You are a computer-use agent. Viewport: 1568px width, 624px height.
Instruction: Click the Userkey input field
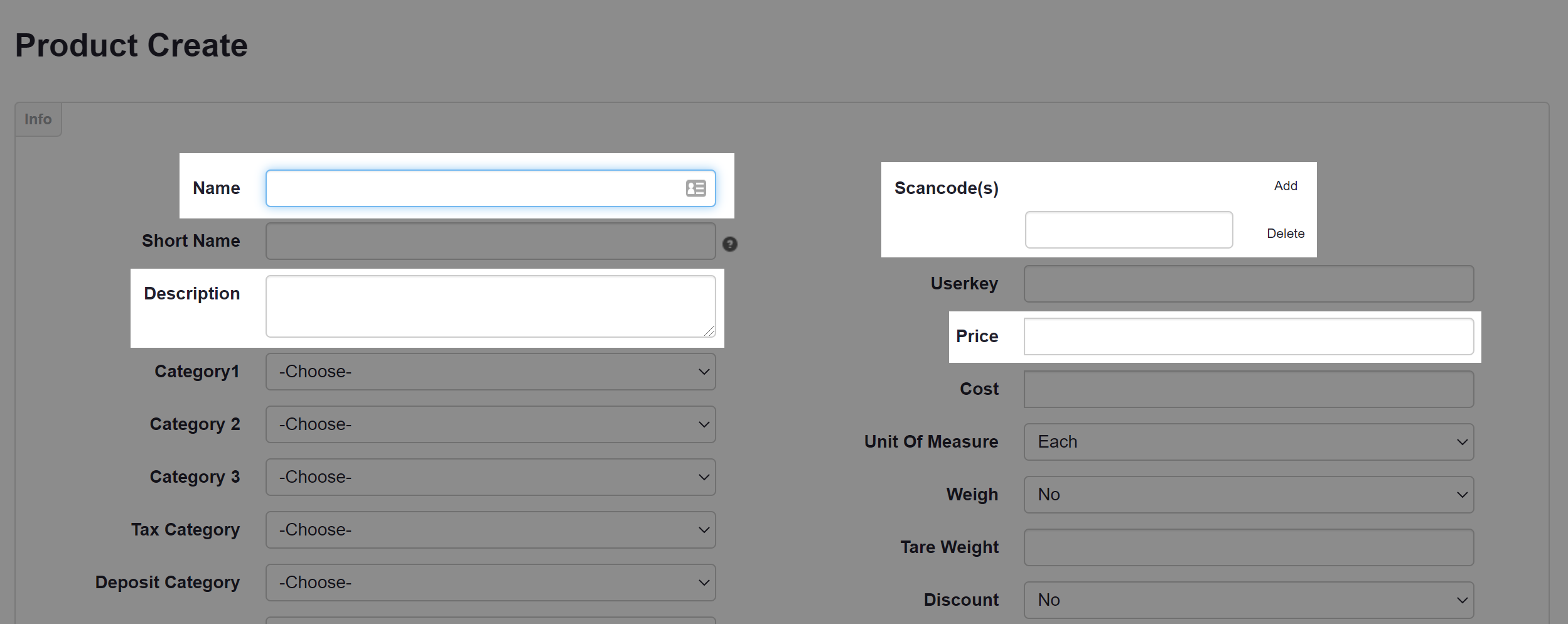pyautogui.click(x=1248, y=284)
